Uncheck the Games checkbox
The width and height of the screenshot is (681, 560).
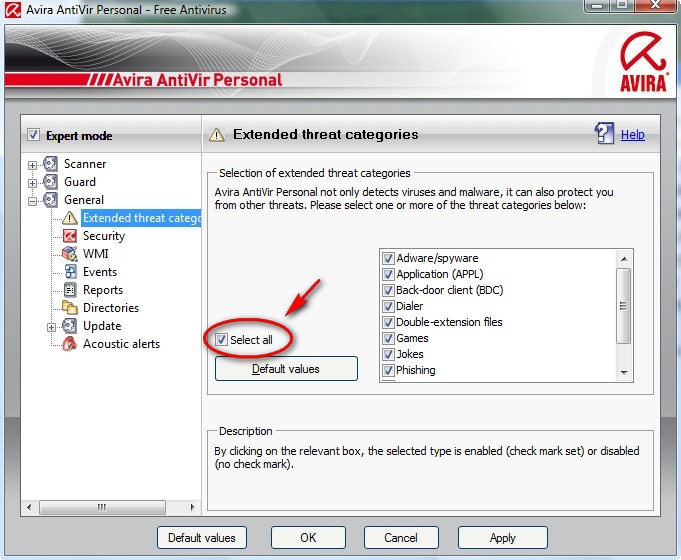[x=388, y=338]
